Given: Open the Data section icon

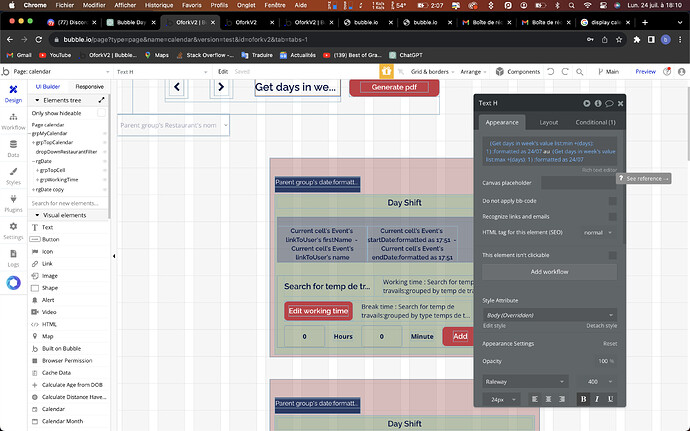Looking at the screenshot, I should pyautogui.click(x=13, y=149).
